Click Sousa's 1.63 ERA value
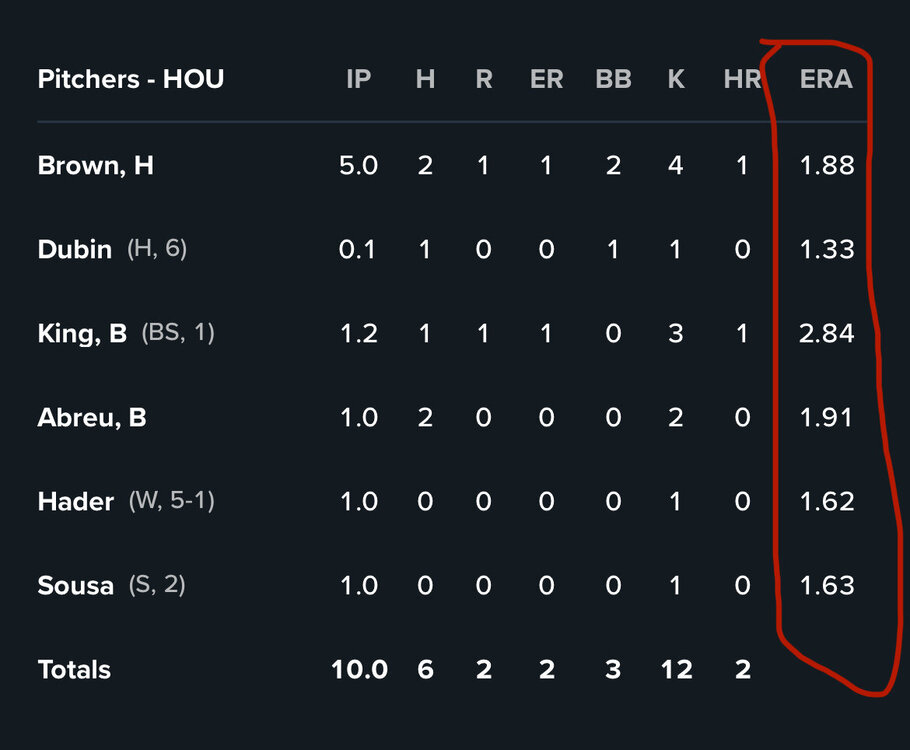 (x=827, y=585)
